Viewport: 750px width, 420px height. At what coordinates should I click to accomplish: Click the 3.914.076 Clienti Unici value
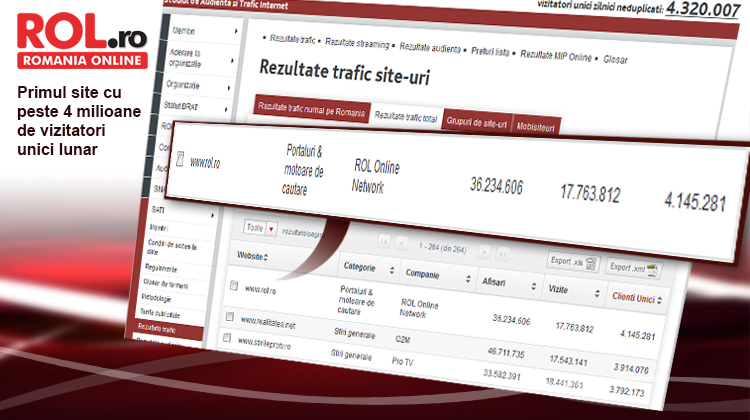[x=631, y=368]
